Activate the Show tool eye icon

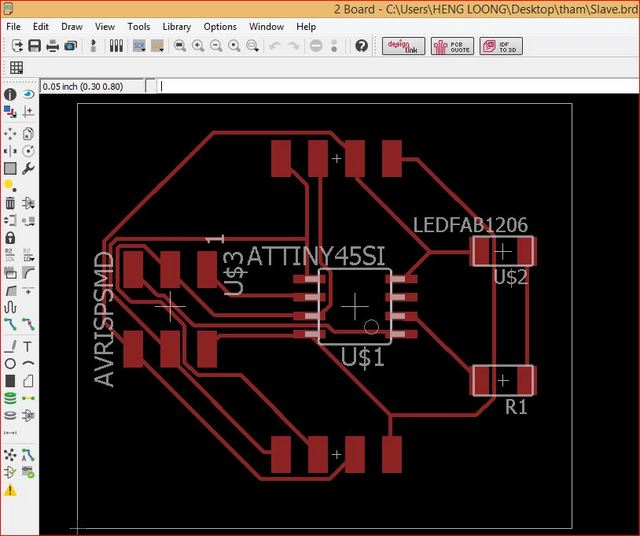click(28, 95)
